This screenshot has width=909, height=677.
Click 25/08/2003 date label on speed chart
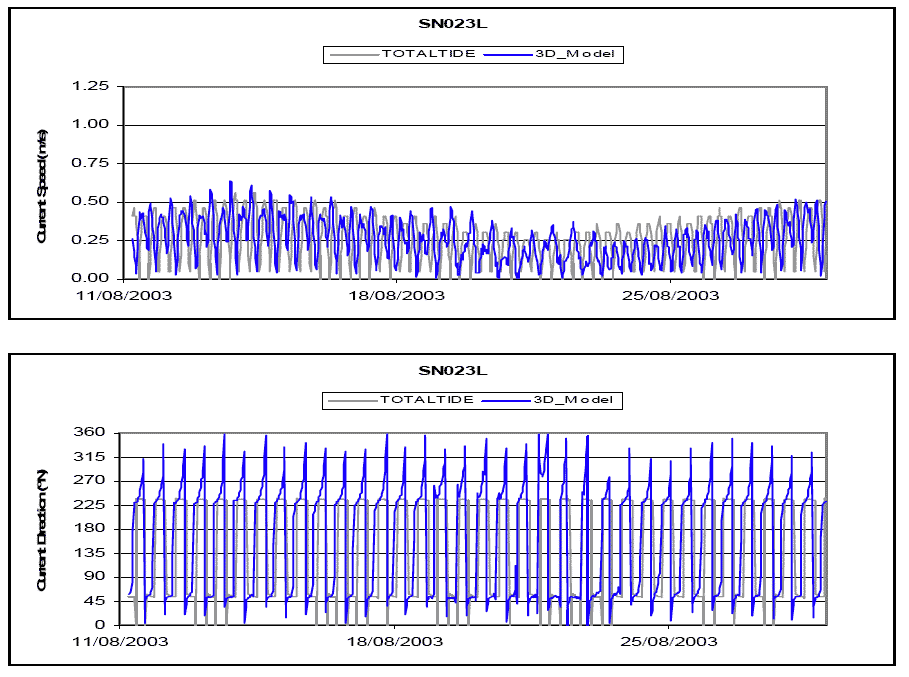pyautogui.click(x=671, y=296)
